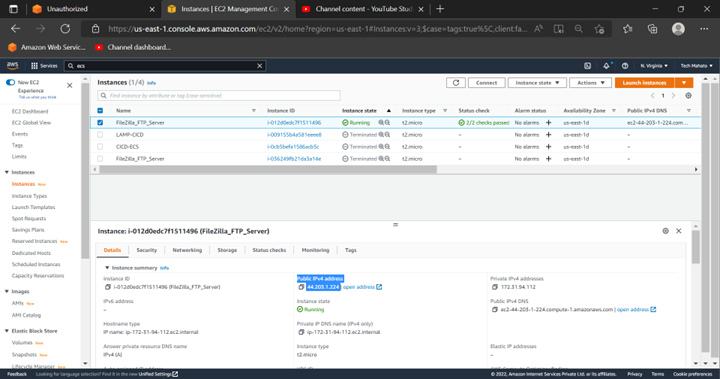
Task: Open instance link i-012d0edc7f1511496
Action: point(294,123)
